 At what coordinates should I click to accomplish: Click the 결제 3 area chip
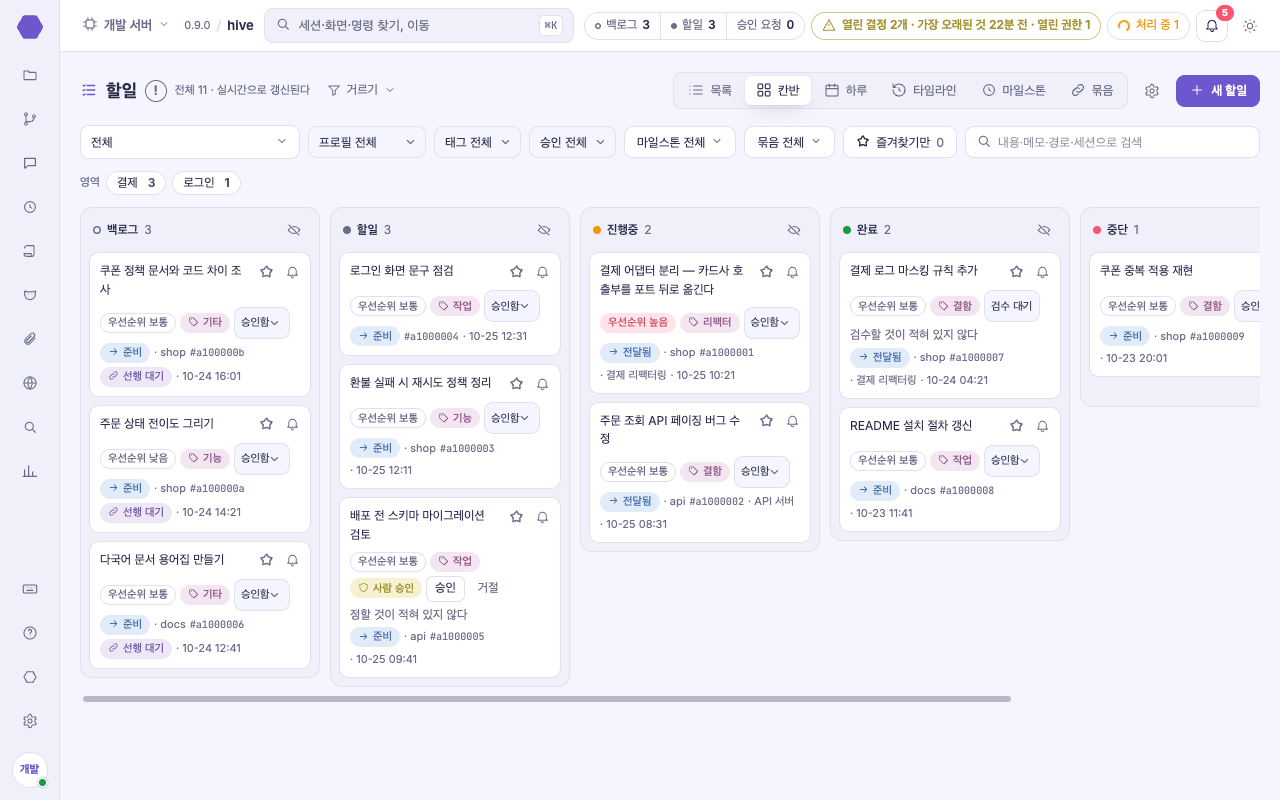[136, 183]
